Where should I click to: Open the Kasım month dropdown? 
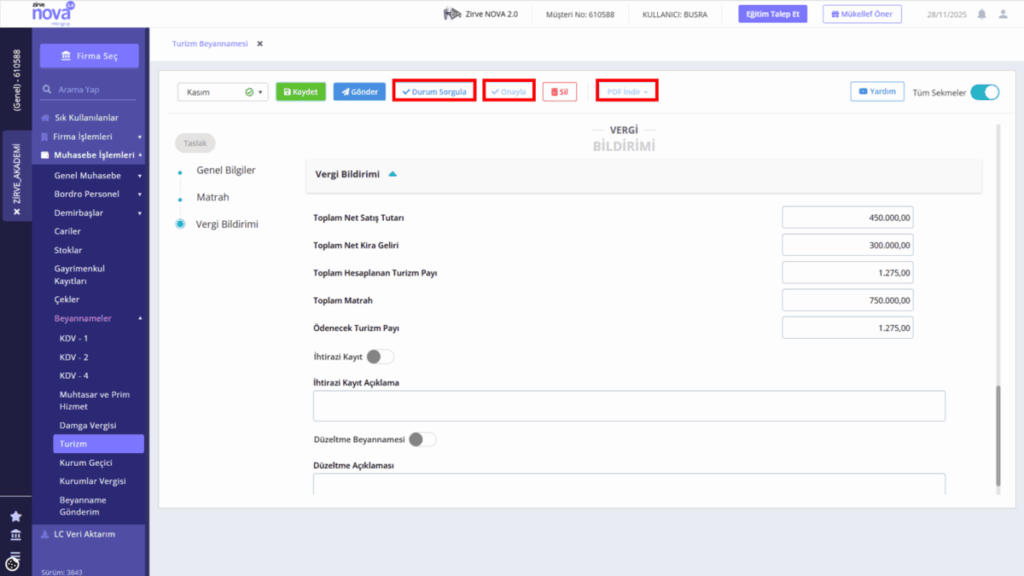click(x=223, y=92)
